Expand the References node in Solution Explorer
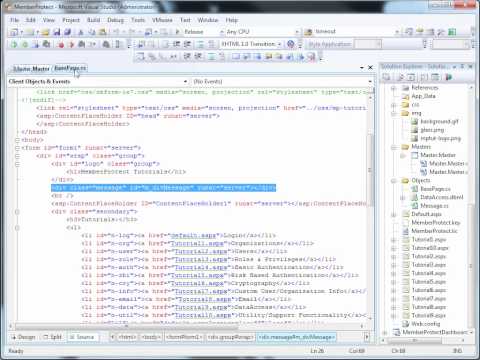Screen dimensions: 480x360 pyautogui.click(x=394, y=88)
